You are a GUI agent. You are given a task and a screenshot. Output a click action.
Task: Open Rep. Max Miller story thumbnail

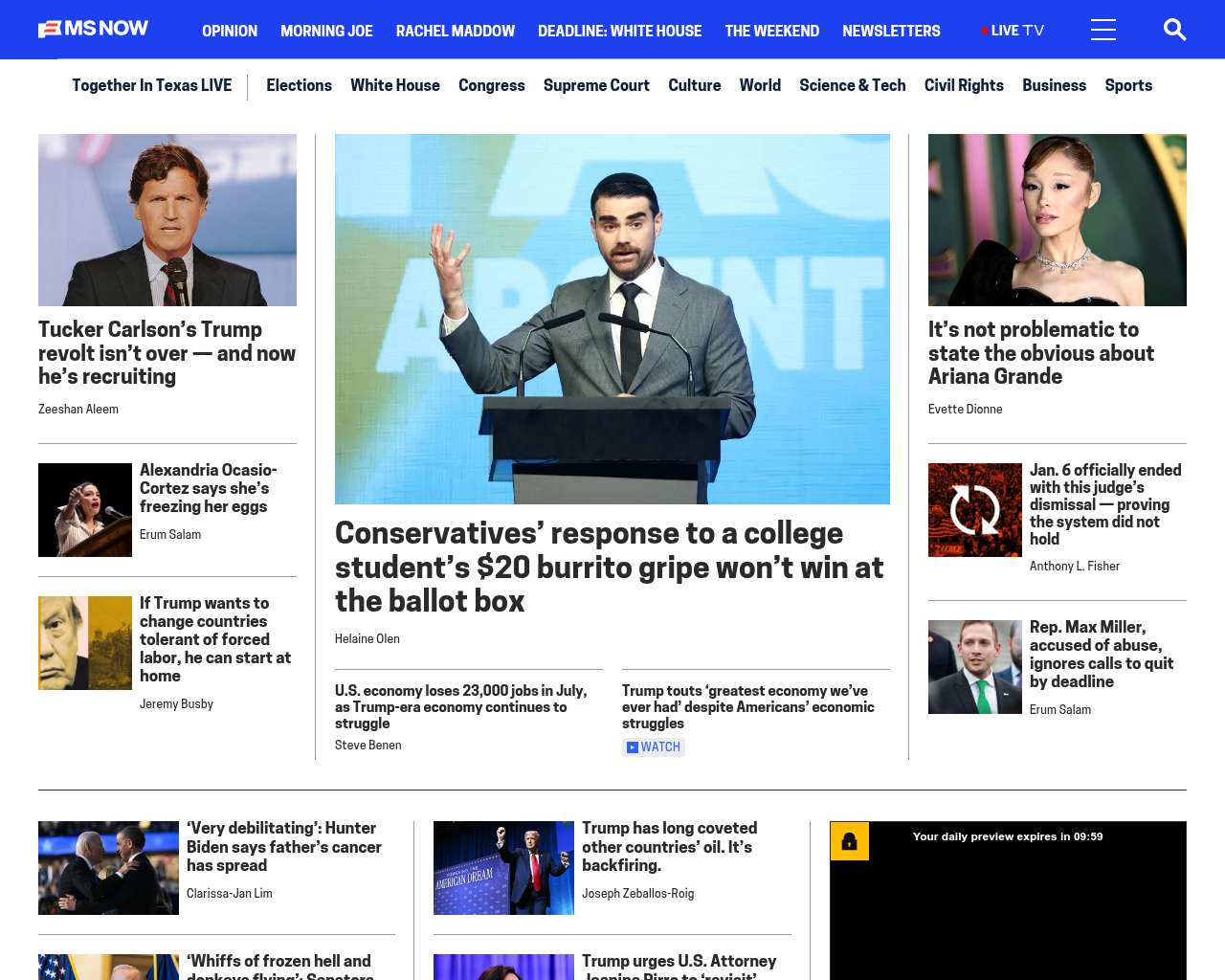click(x=975, y=667)
